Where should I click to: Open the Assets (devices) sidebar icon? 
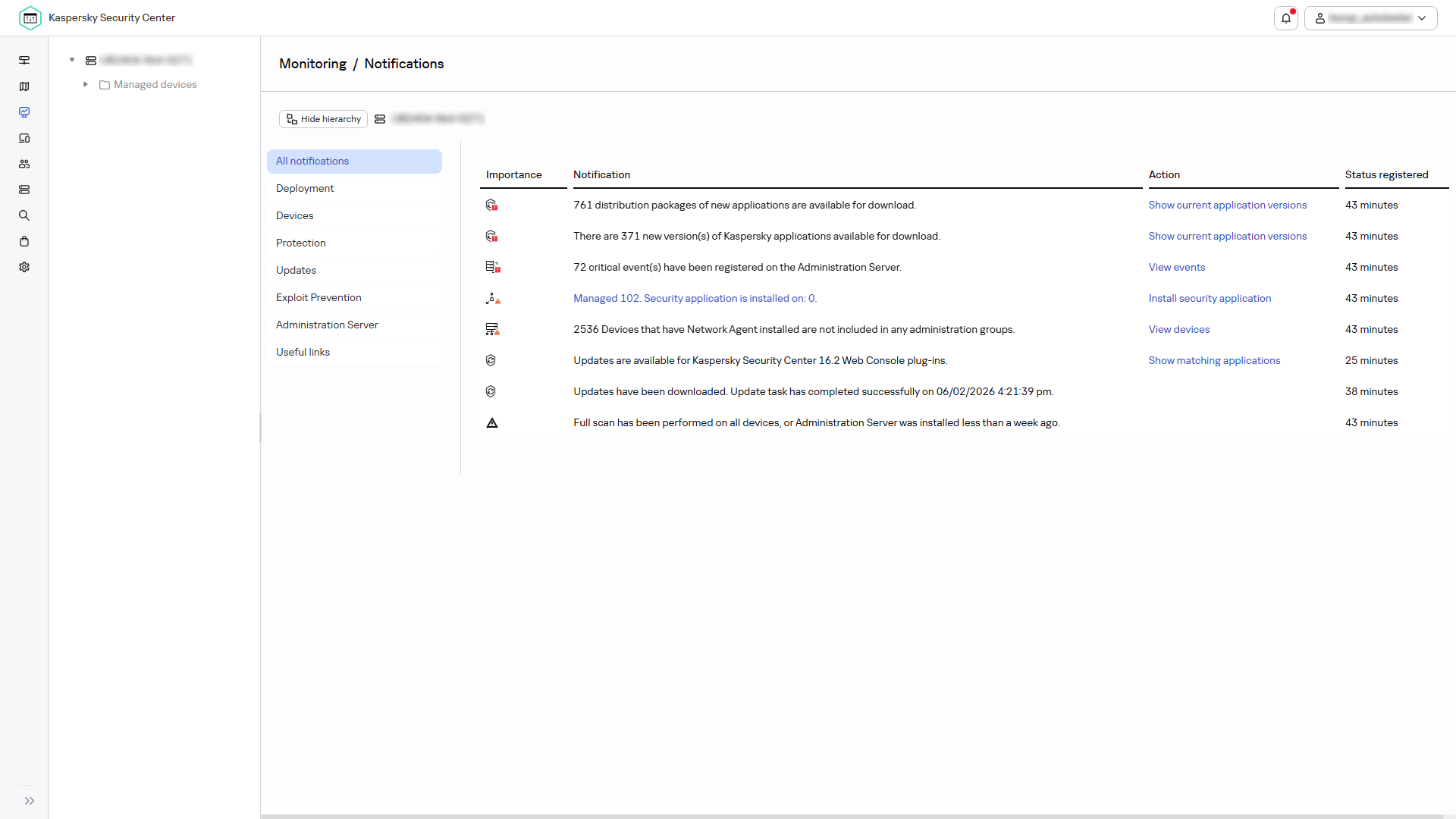pyautogui.click(x=24, y=138)
